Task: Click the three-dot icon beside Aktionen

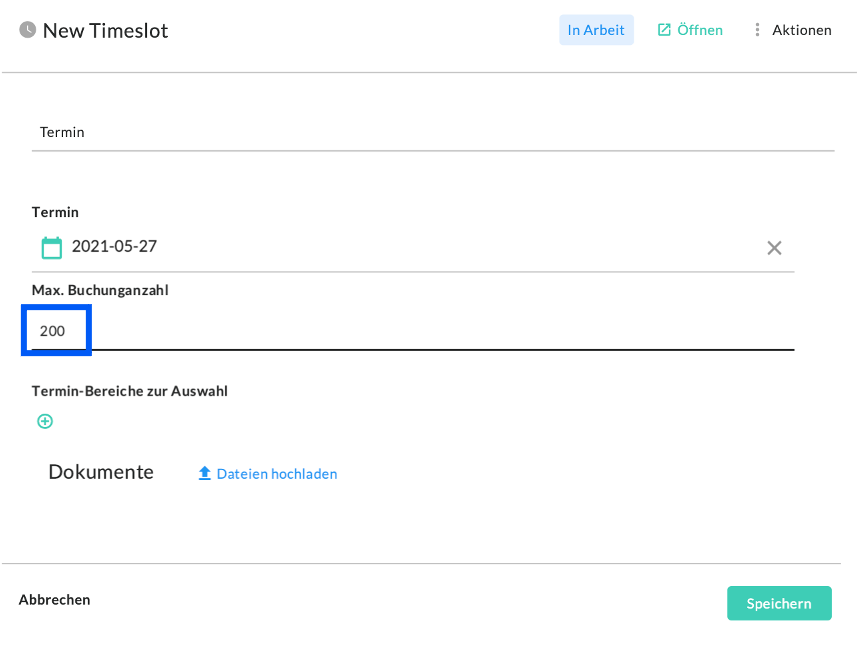Action: [x=757, y=30]
